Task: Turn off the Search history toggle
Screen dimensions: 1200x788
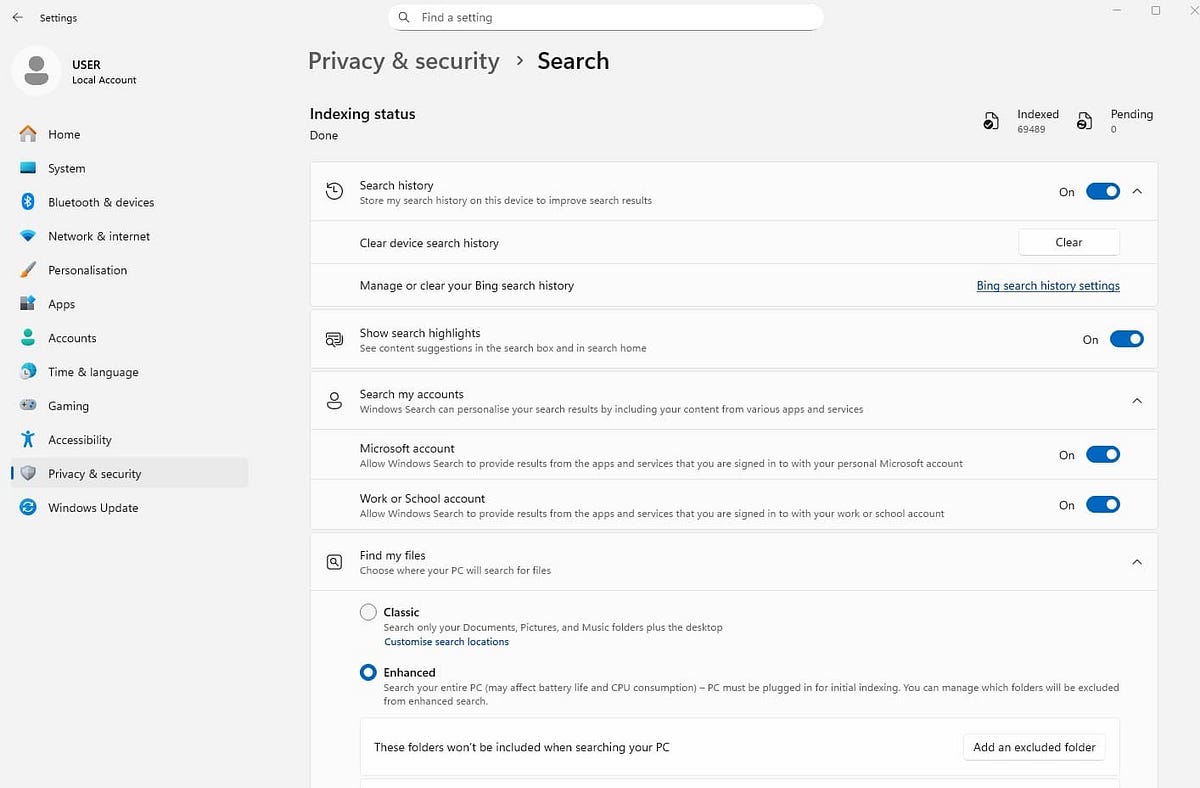Action: [1103, 192]
